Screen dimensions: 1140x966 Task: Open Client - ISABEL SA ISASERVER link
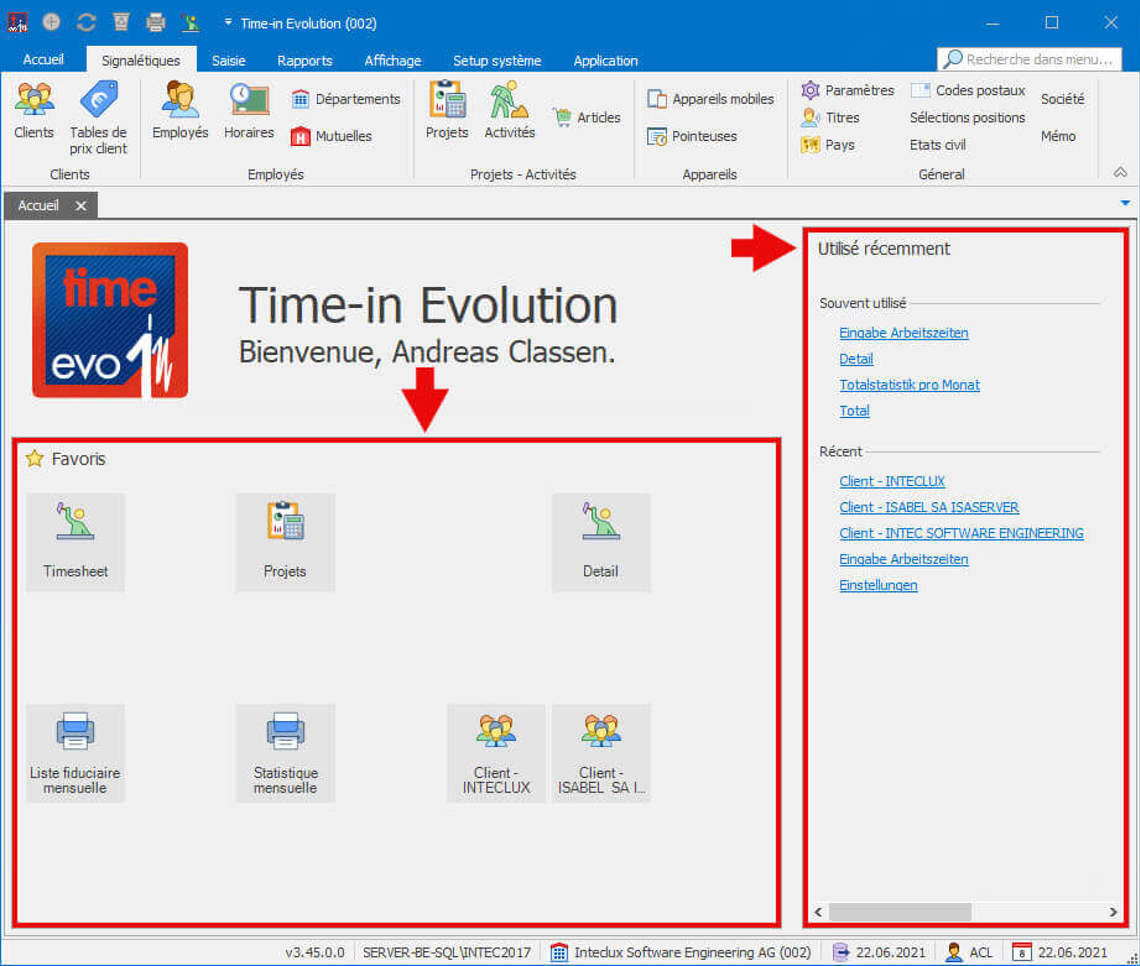928,507
